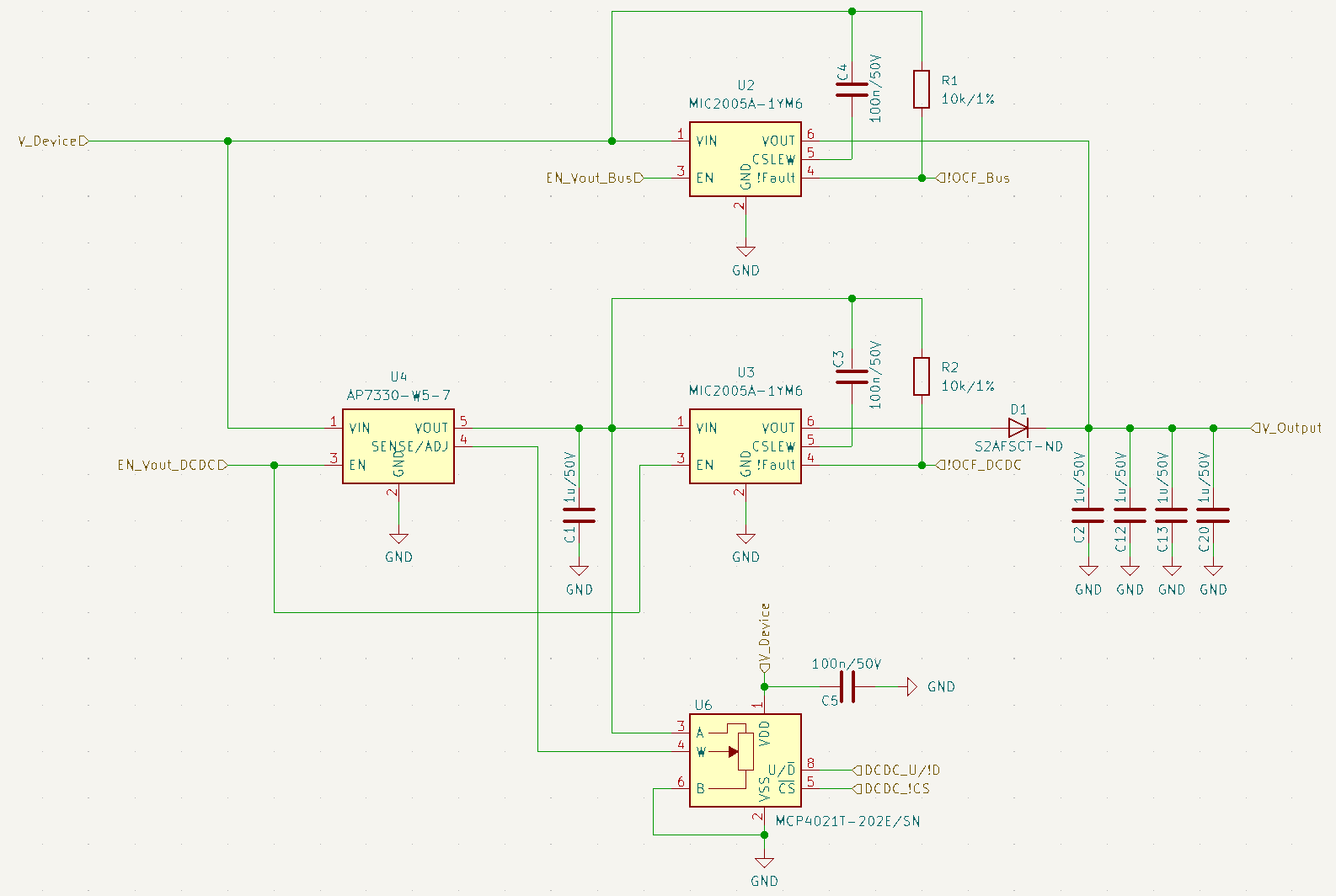Select the U6 digital potentiometer symbol
Image resolution: width=1336 pixels, height=896 pixels.
click(745, 760)
